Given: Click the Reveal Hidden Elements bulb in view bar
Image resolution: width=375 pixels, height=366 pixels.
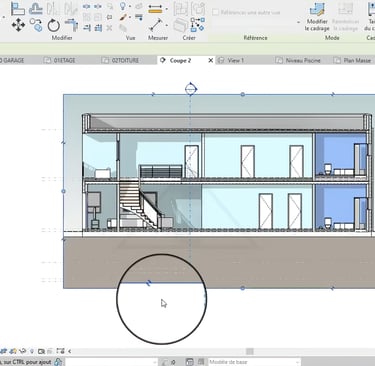Looking at the screenshot, I should point(32,351).
